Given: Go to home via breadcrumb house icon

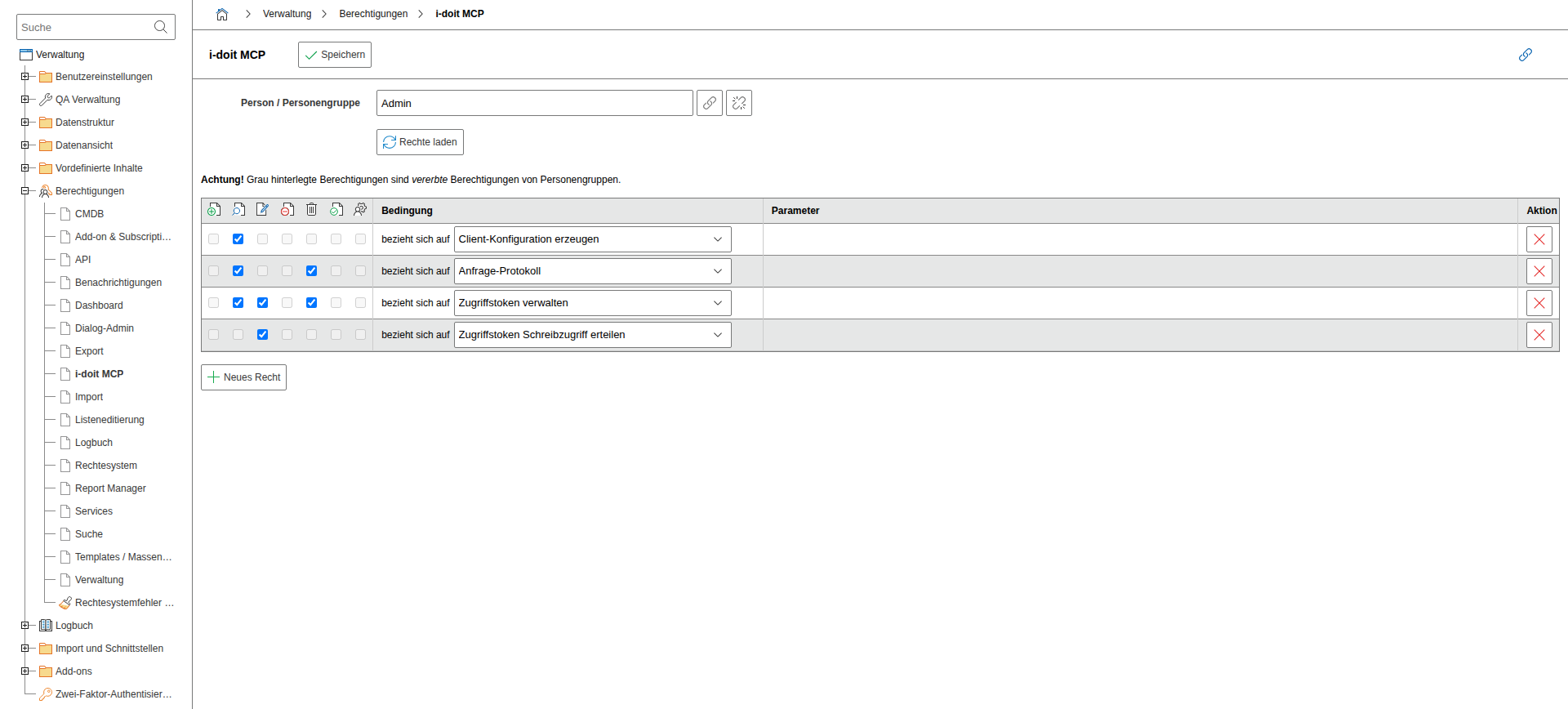Looking at the screenshot, I should (222, 14).
